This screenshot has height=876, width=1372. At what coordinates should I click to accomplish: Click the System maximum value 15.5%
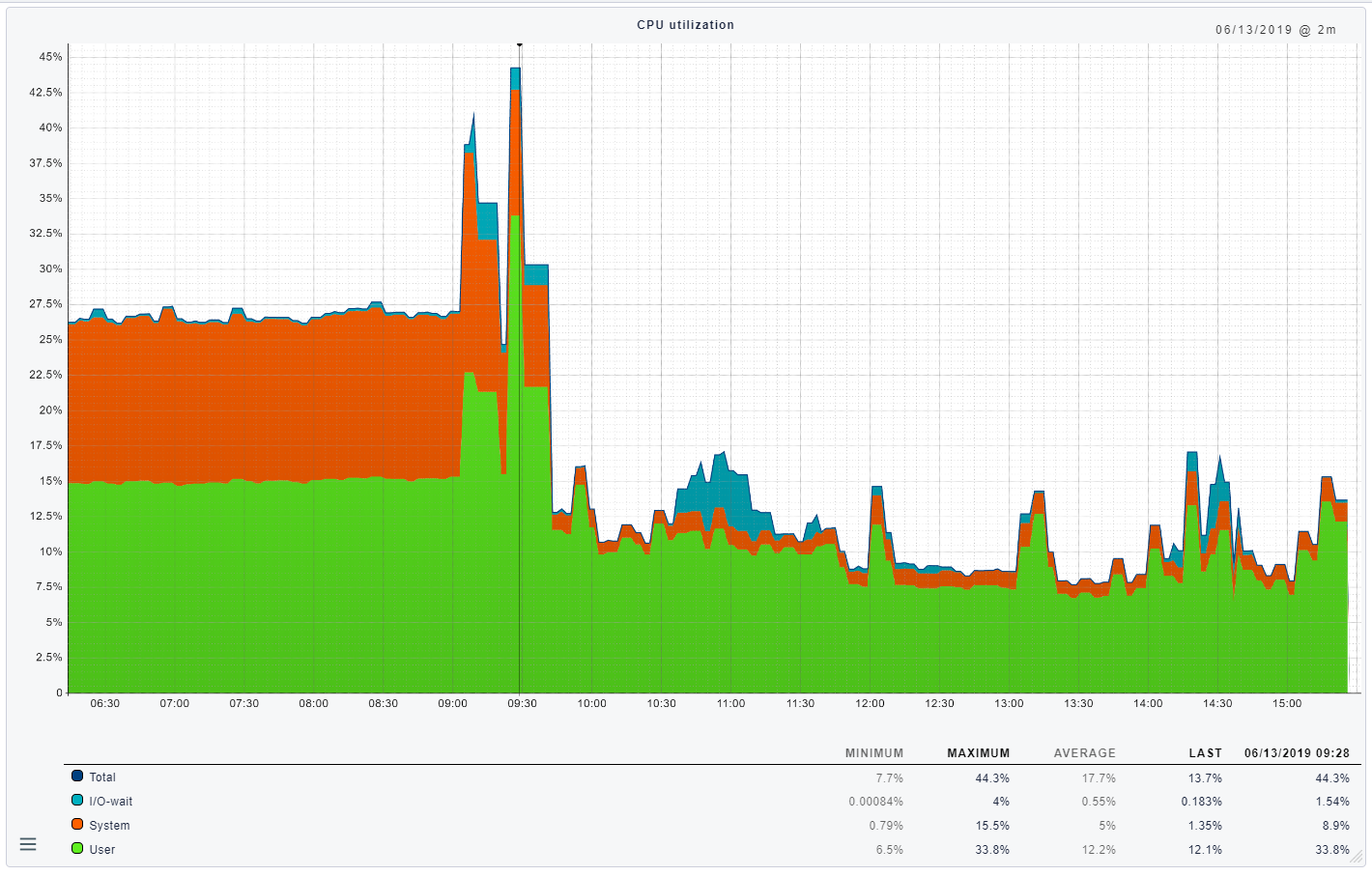pos(992,827)
